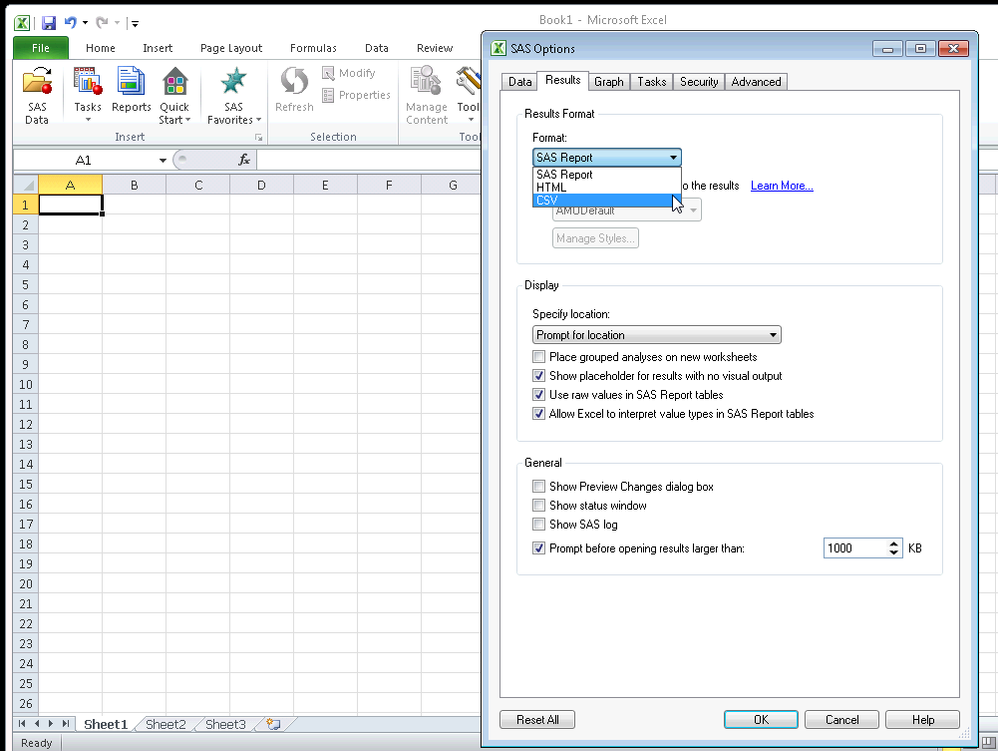Image resolution: width=998 pixels, height=751 pixels.
Task: Switch to the Graph tab in SAS Options
Action: (608, 82)
